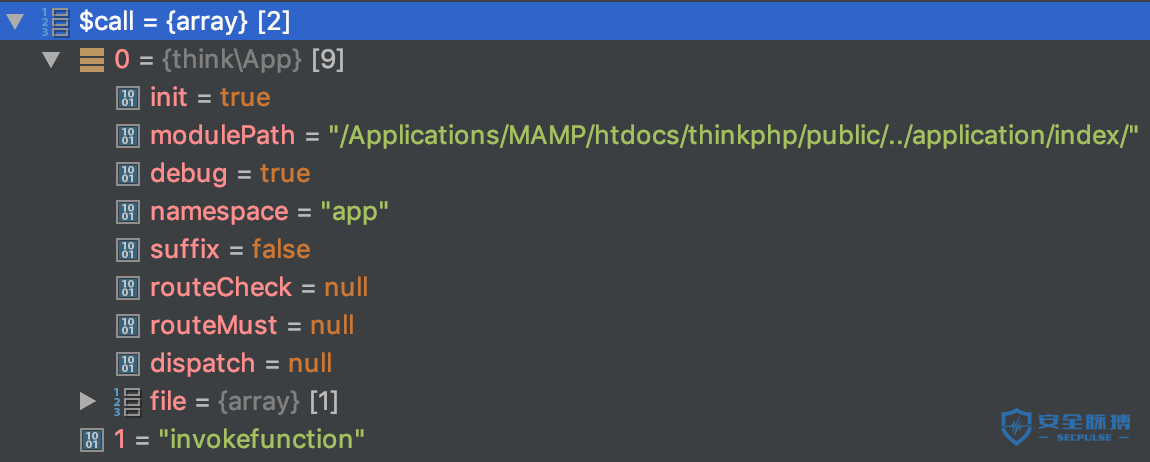Click the binary icon beside routeCheck

(128, 287)
